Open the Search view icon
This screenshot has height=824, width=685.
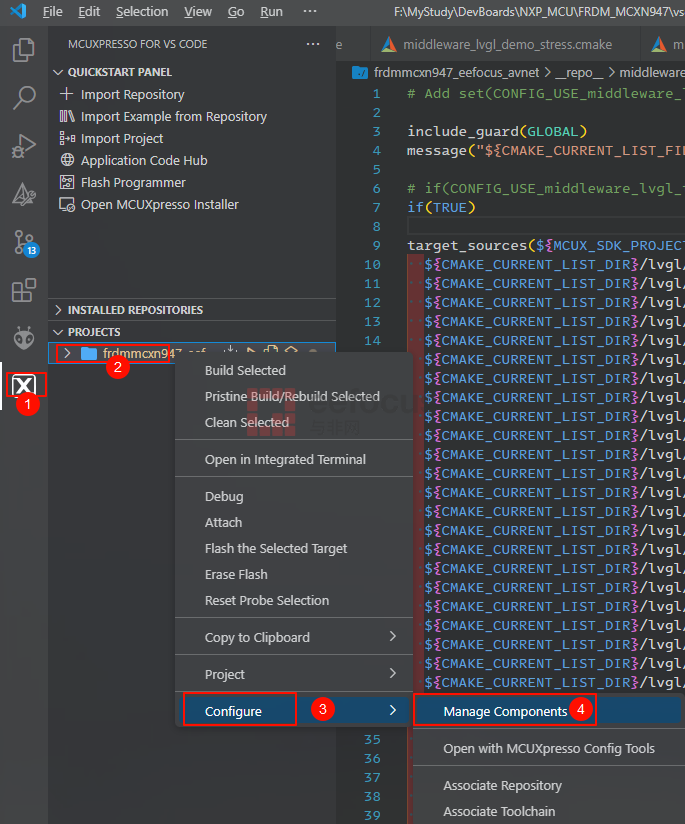click(x=24, y=98)
